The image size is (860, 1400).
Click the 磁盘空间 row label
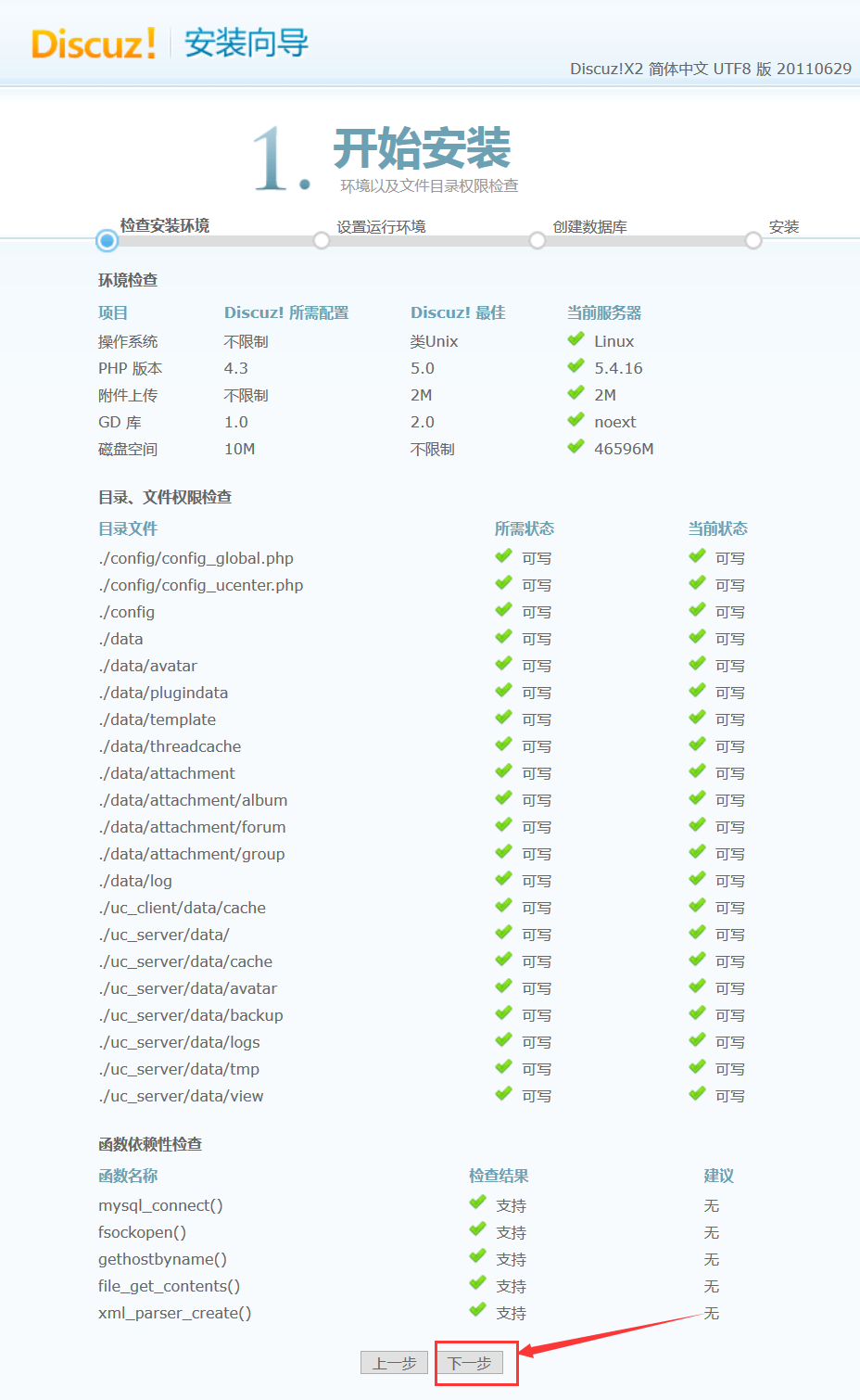pos(128,449)
